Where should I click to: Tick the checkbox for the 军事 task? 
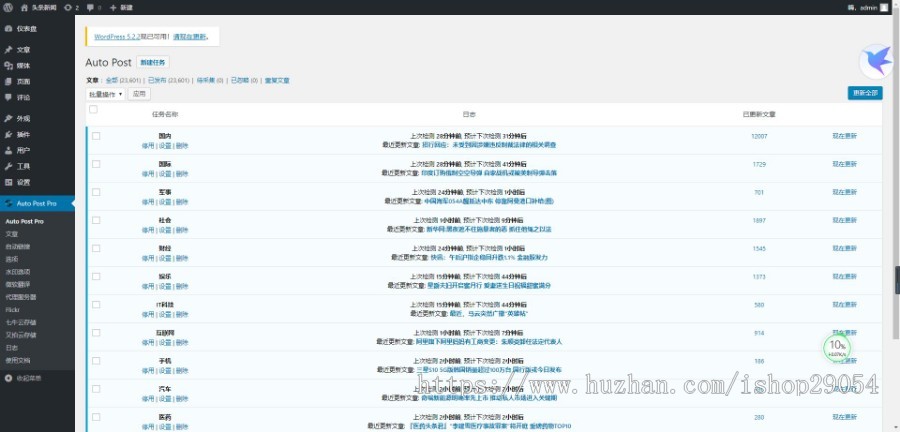point(96,192)
